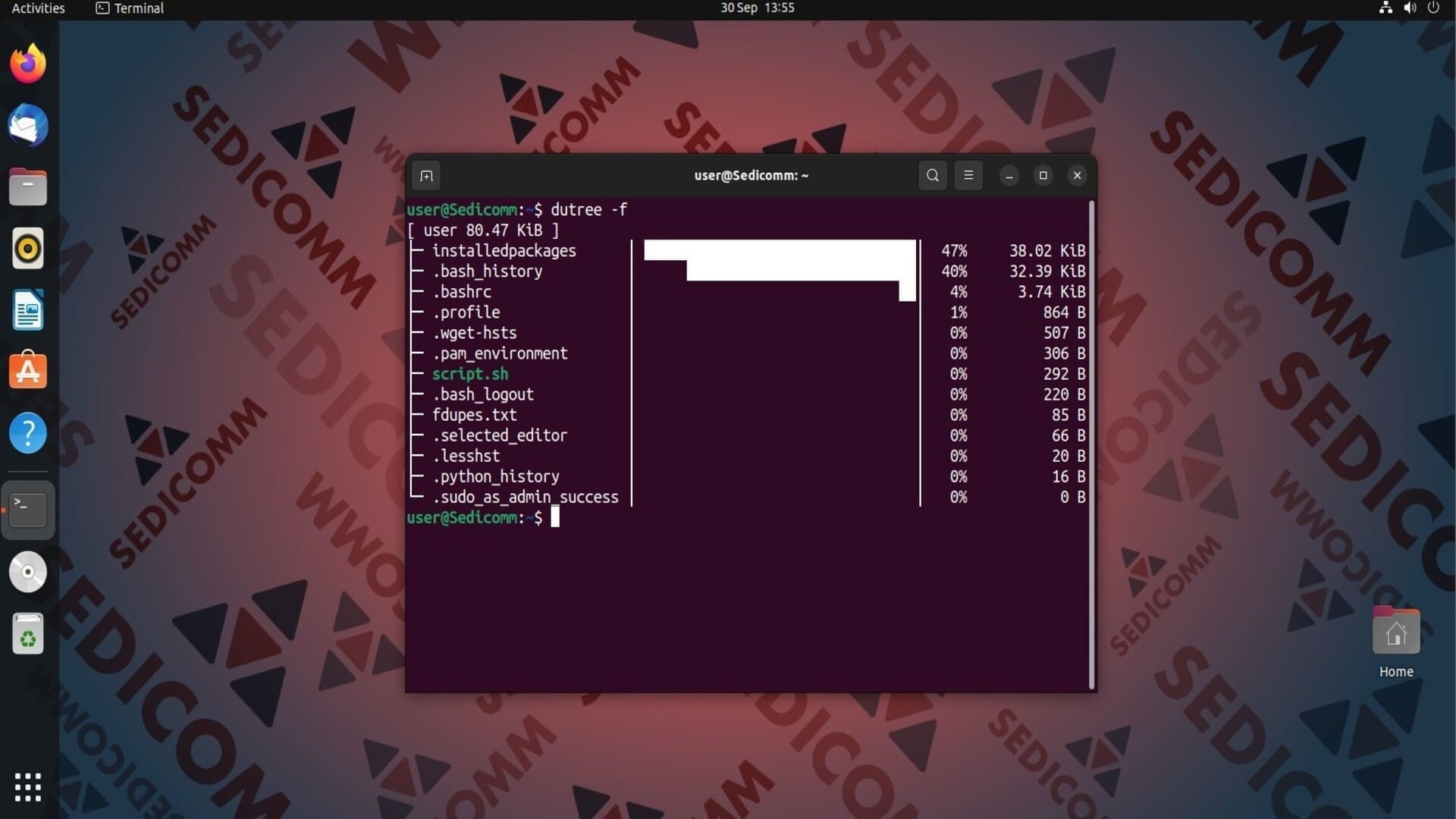Minimize the terminal window

pos(1009,176)
